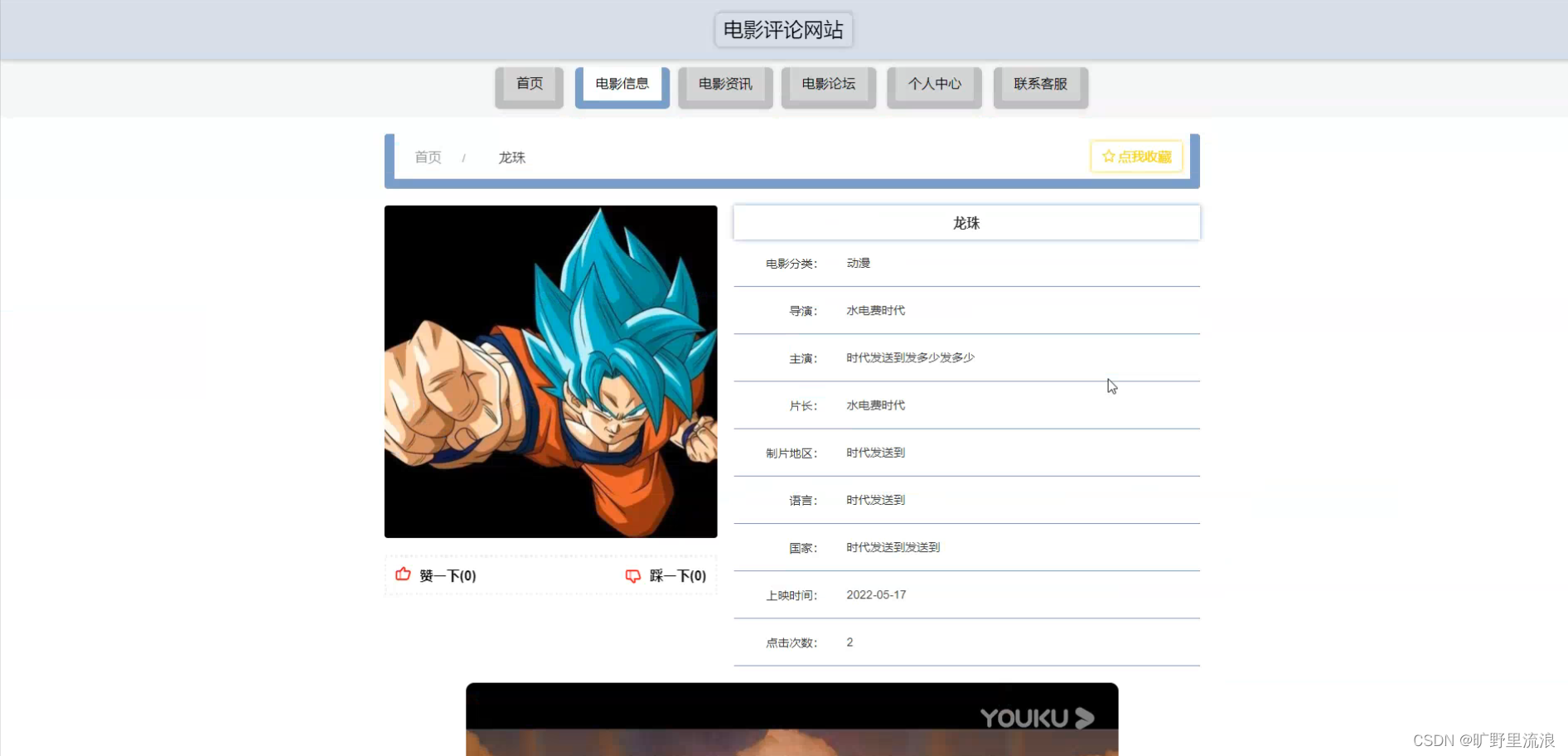The height and width of the screenshot is (756, 1568).
Task: Click the Dragon Ball poster image
Action: click(x=551, y=371)
